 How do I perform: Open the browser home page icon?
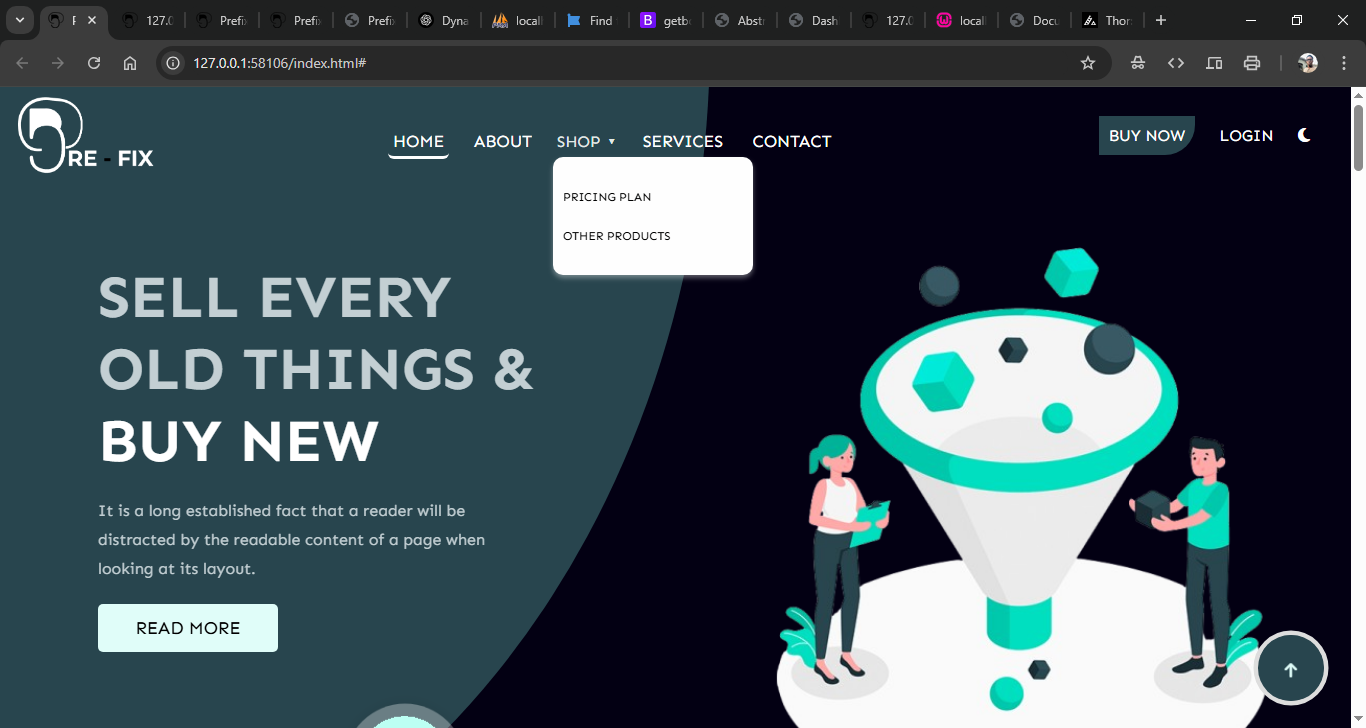tap(130, 63)
